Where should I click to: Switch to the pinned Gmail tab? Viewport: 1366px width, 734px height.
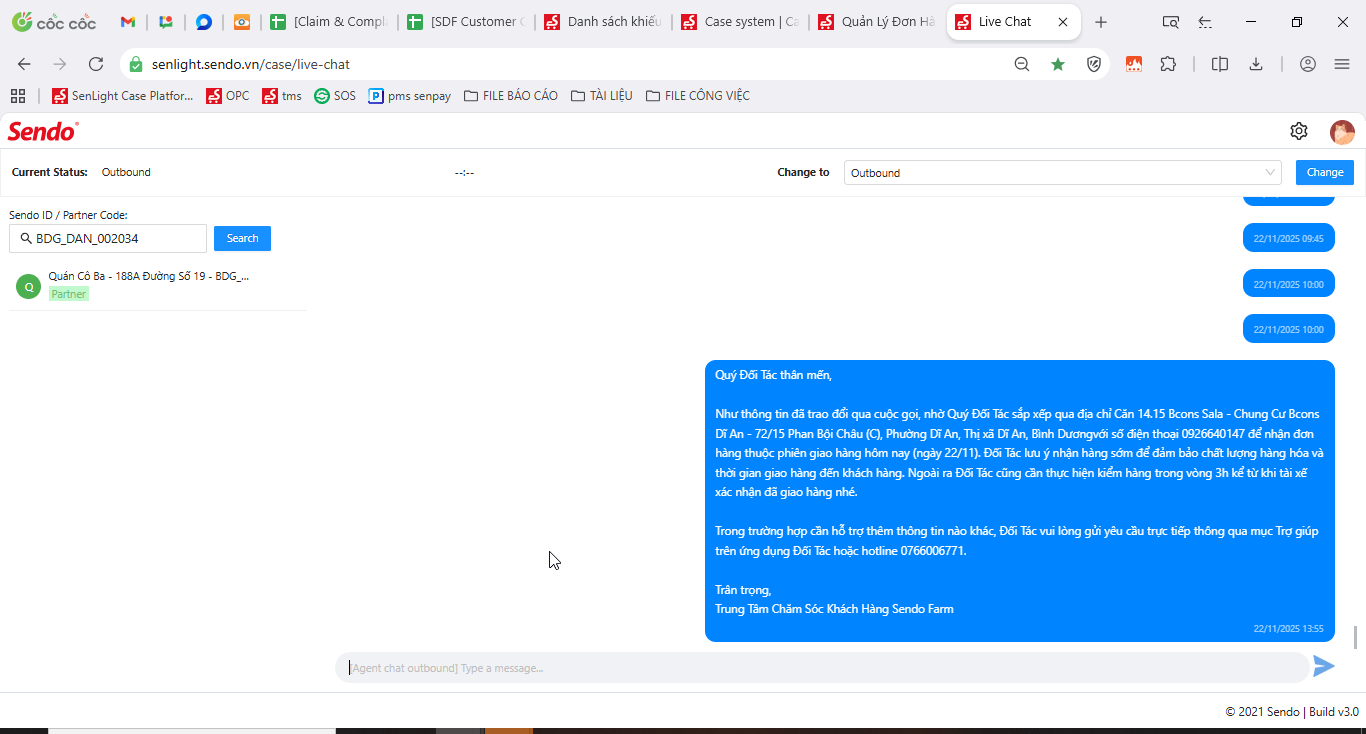(x=128, y=22)
